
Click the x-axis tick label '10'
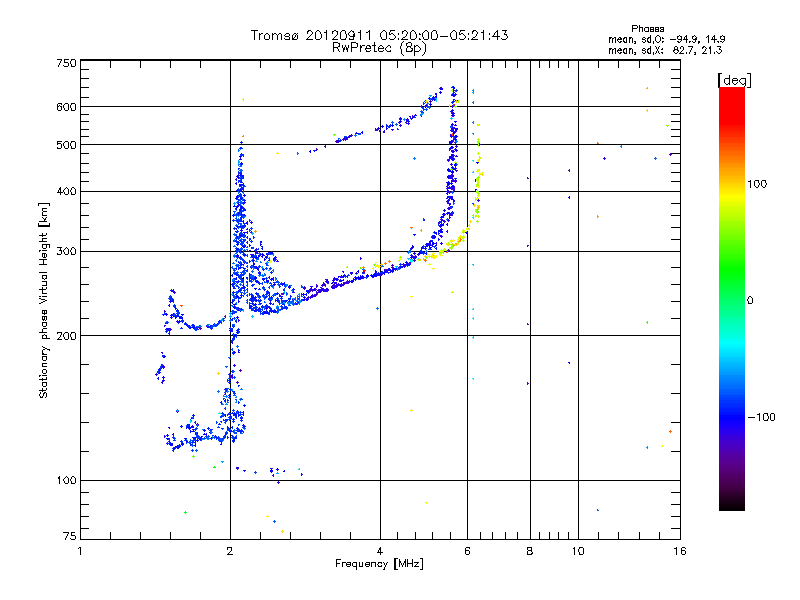[x=578, y=551]
